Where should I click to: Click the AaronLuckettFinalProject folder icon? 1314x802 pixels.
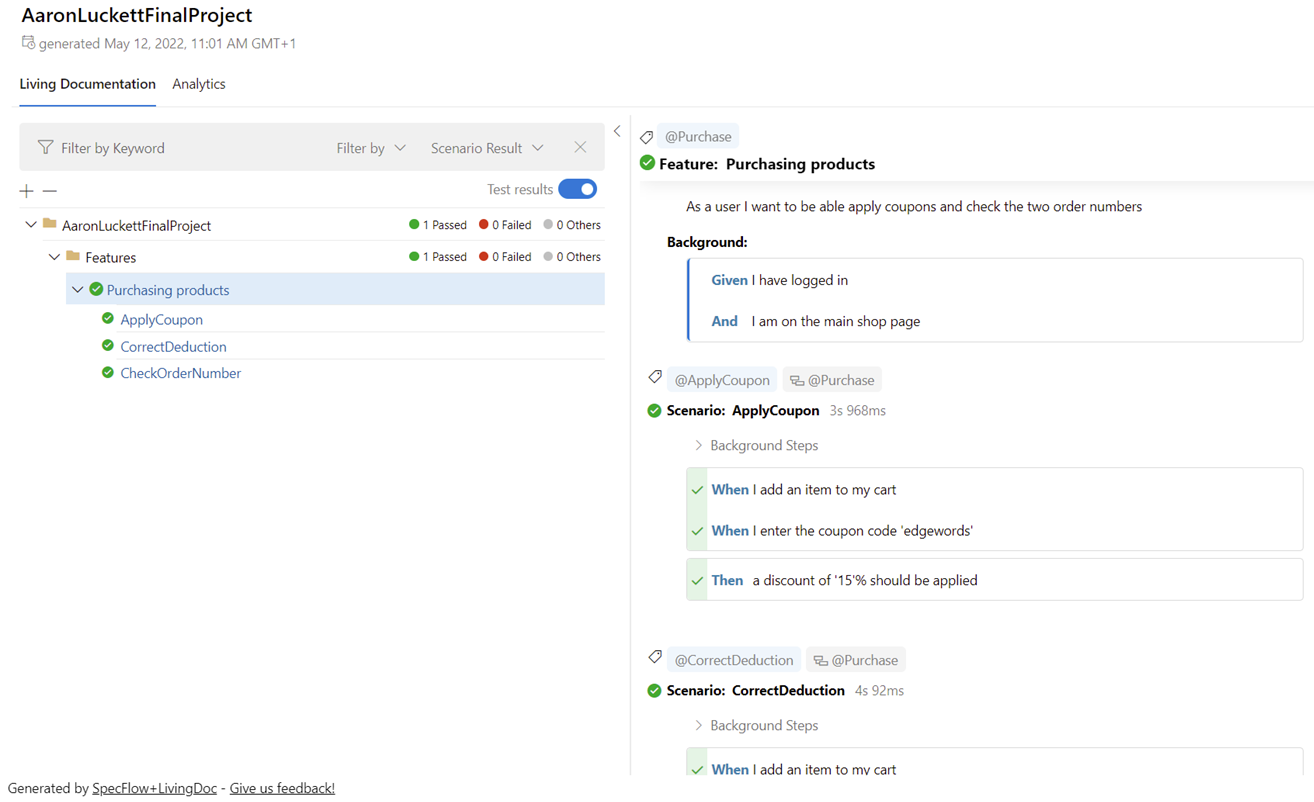(49, 224)
